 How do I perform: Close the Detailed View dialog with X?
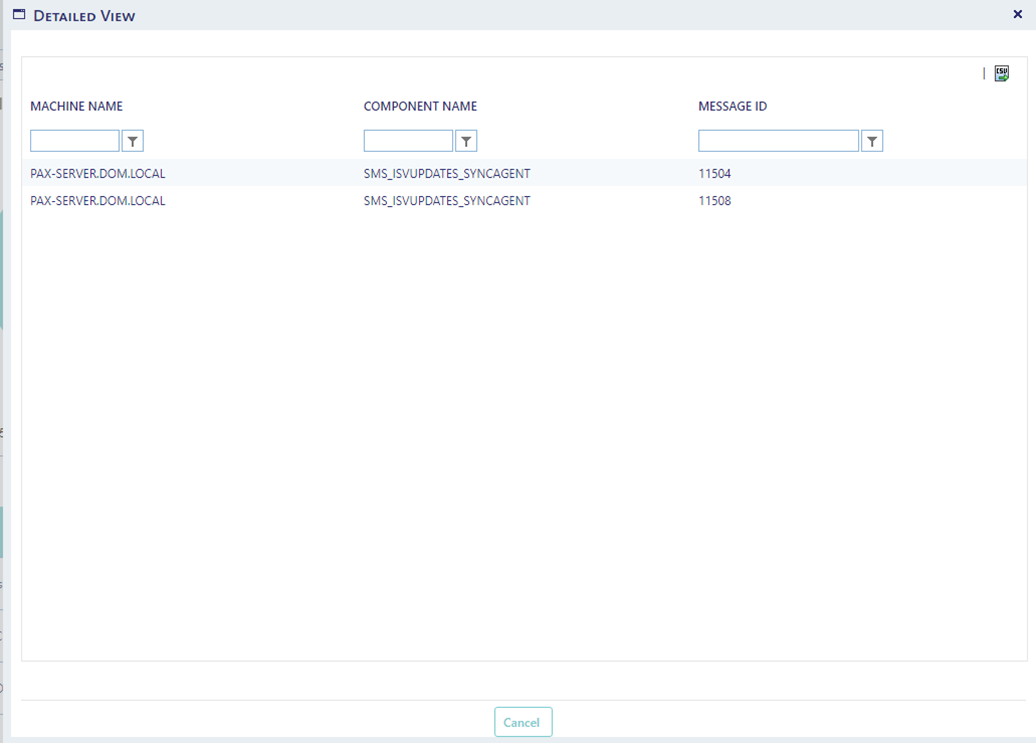(x=1017, y=15)
